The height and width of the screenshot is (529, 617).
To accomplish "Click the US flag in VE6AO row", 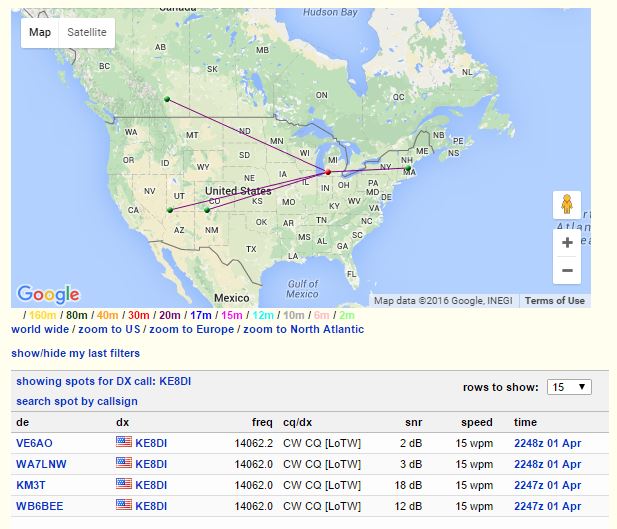I will point(124,442).
